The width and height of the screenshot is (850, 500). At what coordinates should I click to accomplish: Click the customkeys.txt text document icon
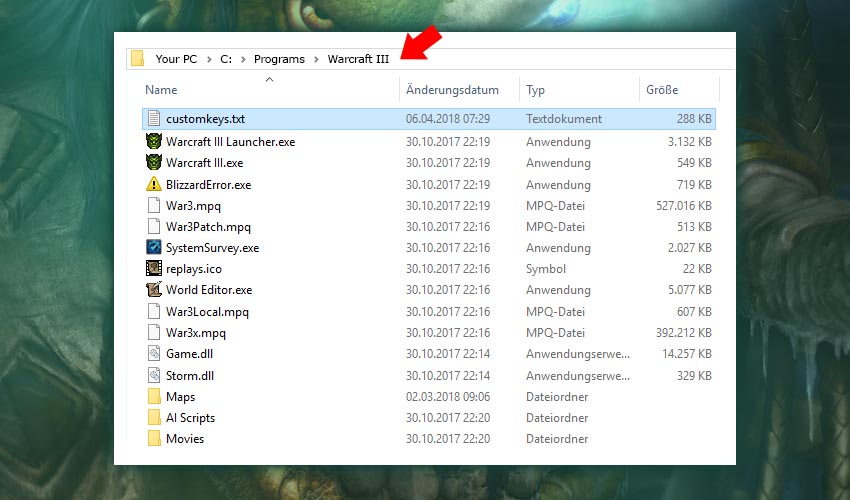154,119
